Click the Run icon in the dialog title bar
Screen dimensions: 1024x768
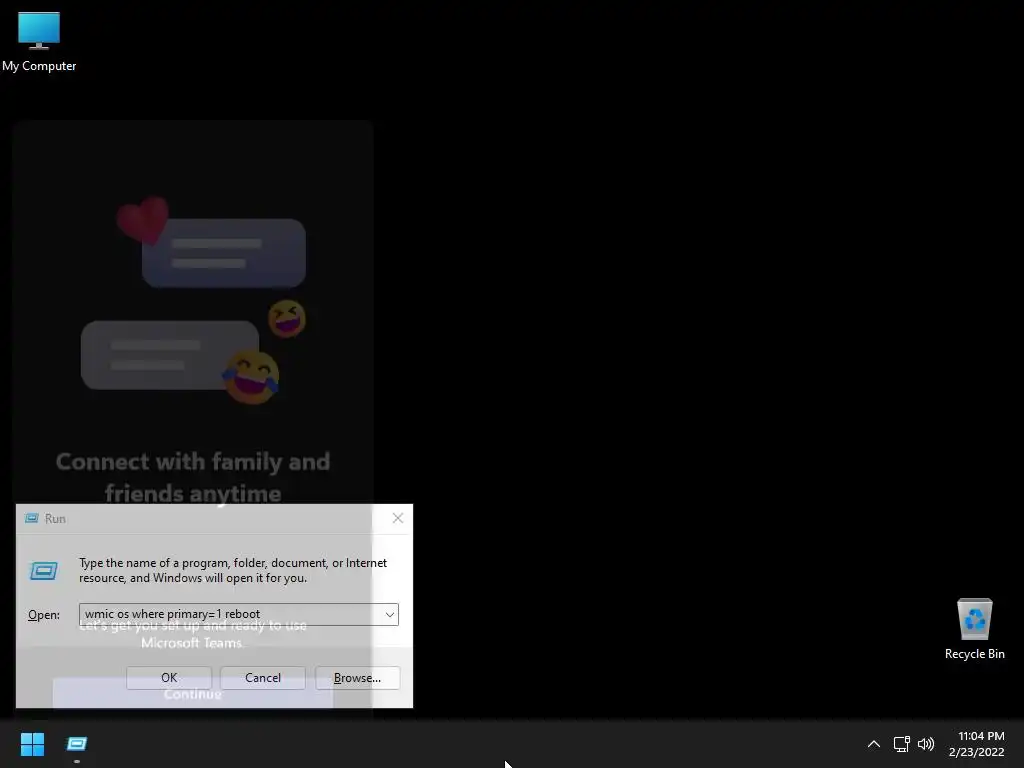(x=31, y=519)
